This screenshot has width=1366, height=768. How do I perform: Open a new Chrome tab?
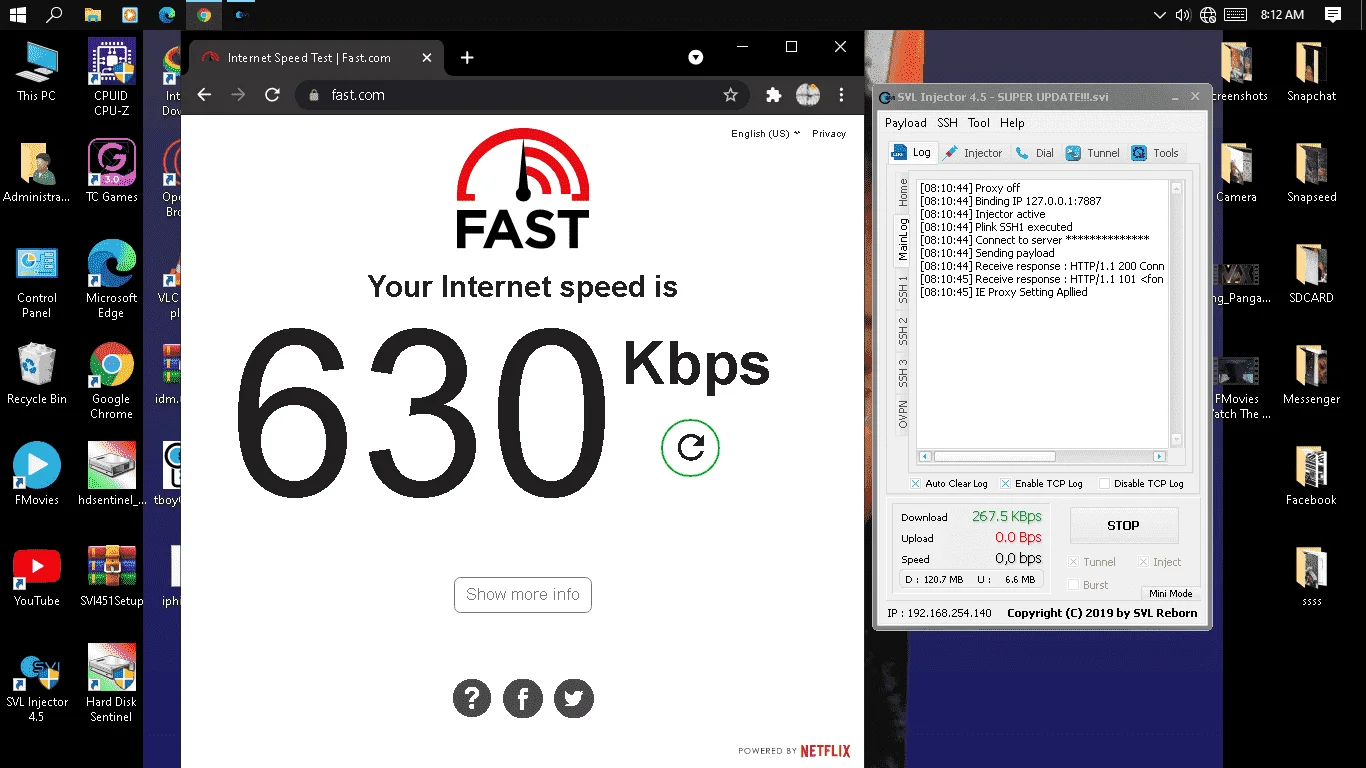pyautogui.click(x=467, y=58)
